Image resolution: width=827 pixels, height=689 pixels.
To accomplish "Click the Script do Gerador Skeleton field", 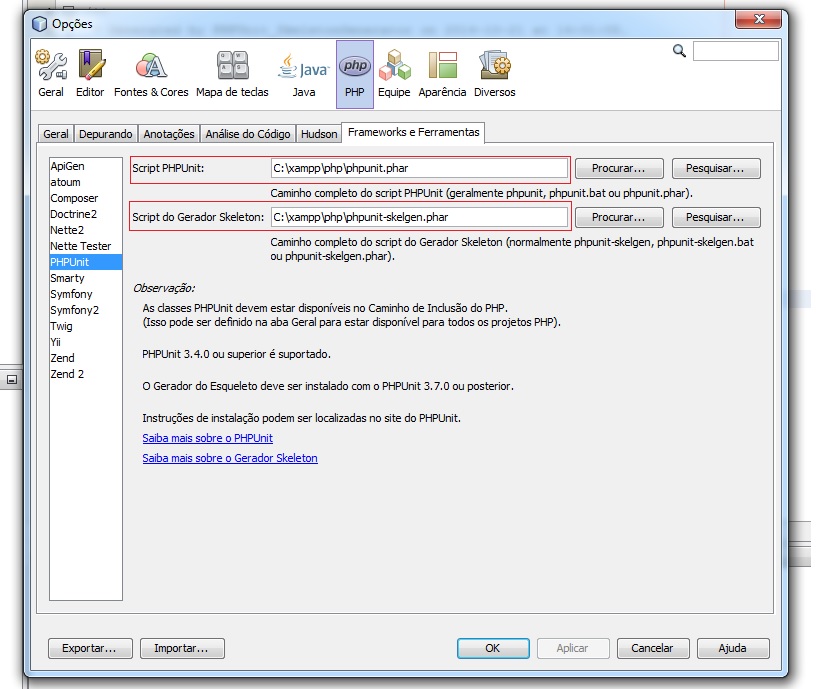I will tap(419, 217).
